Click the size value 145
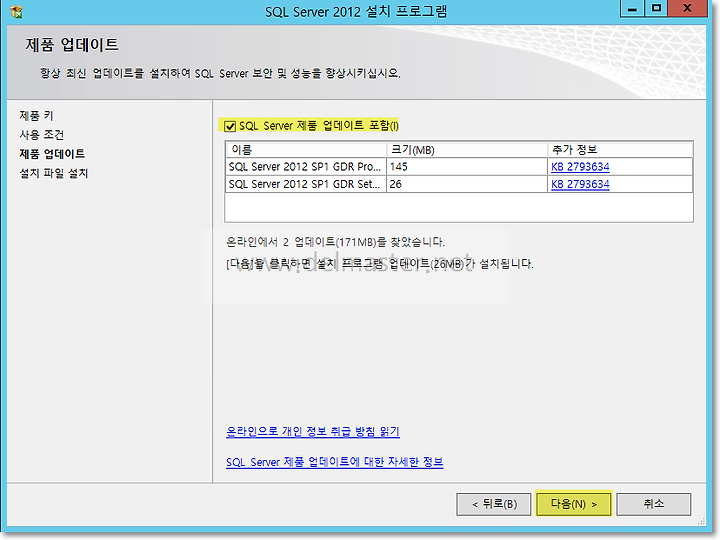 coord(399,167)
